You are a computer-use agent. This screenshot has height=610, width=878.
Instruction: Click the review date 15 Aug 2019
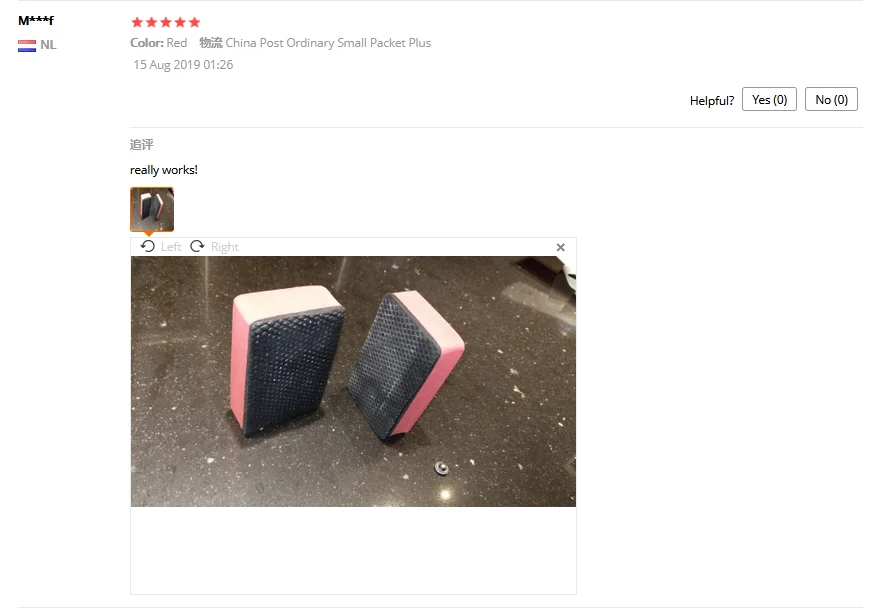(x=183, y=65)
